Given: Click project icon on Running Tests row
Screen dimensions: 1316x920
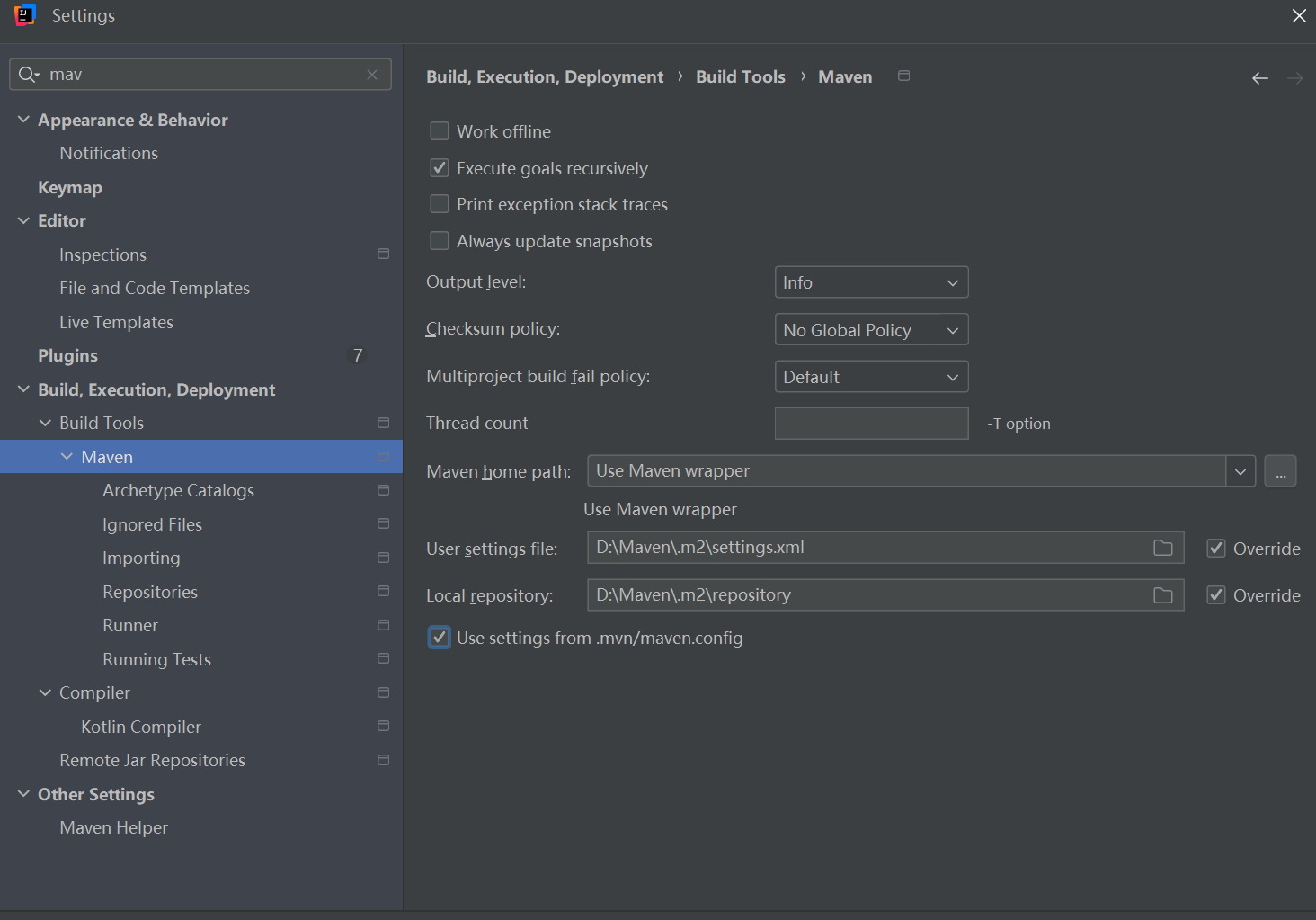Looking at the screenshot, I should point(384,658).
